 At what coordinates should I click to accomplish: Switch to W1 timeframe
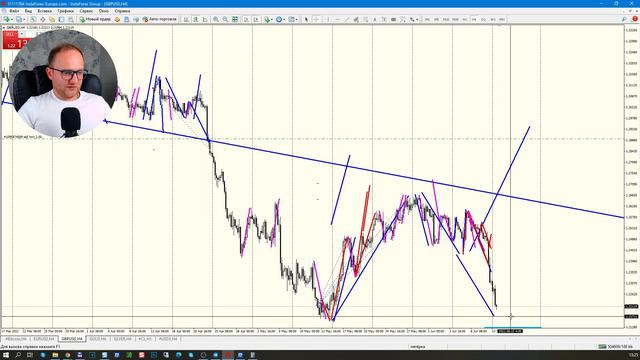[x=493, y=19]
